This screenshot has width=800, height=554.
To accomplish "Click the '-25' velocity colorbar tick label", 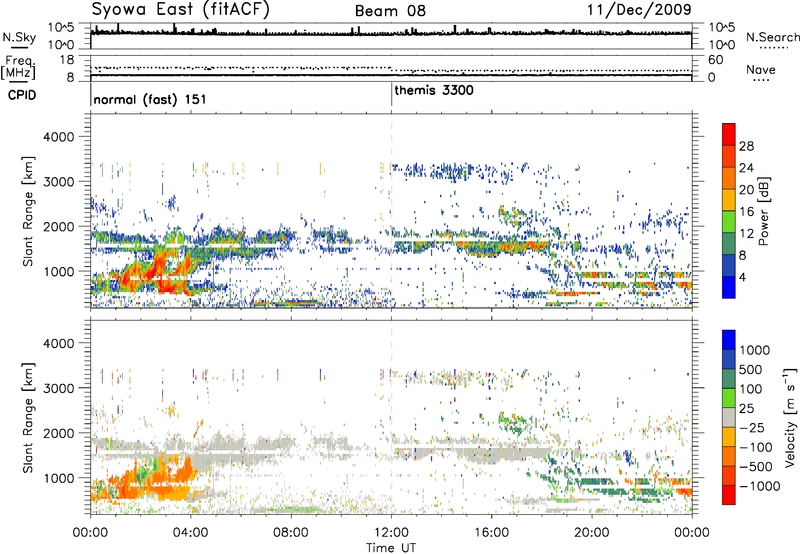I will point(752,428).
